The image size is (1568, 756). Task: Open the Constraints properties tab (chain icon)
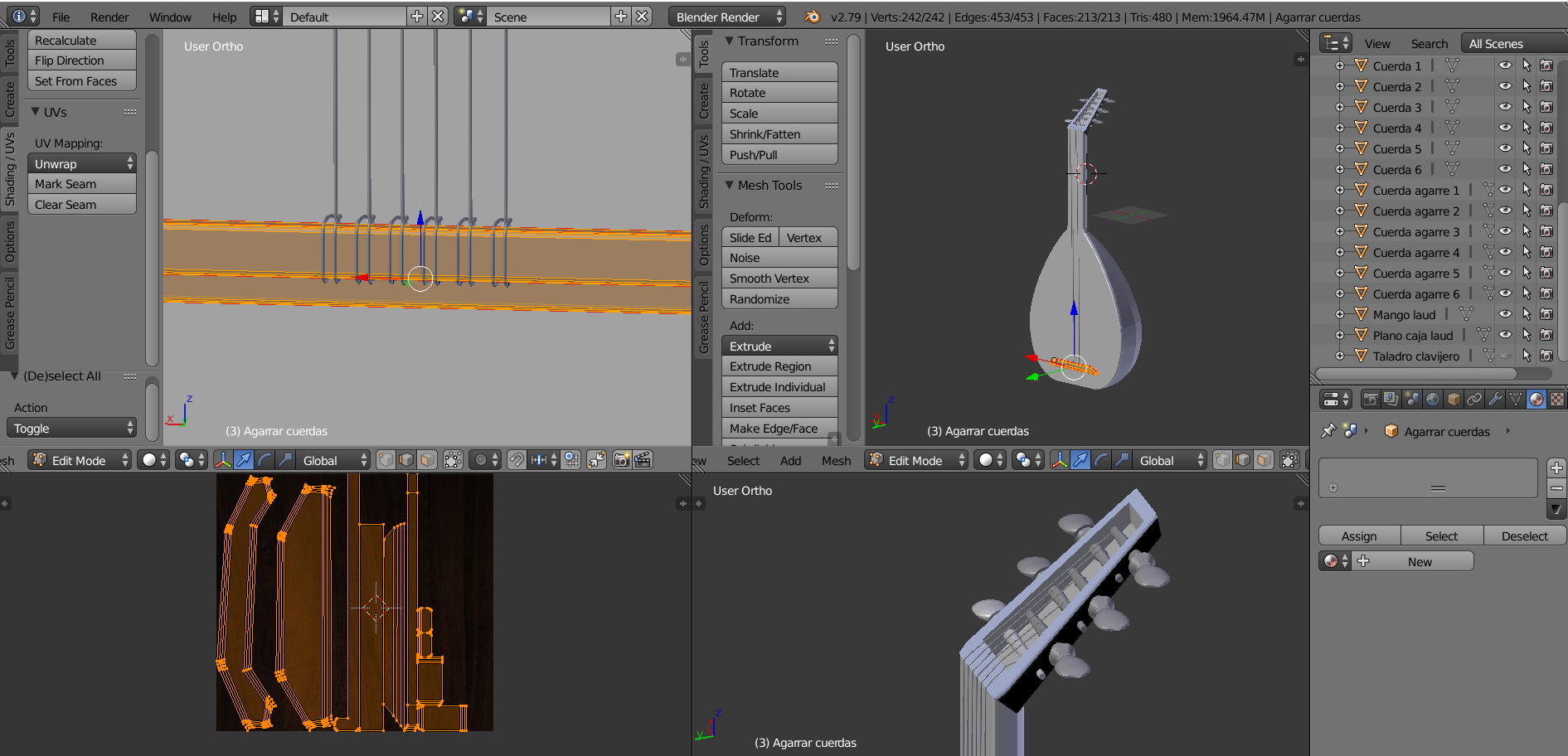pyautogui.click(x=1474, y=400)
